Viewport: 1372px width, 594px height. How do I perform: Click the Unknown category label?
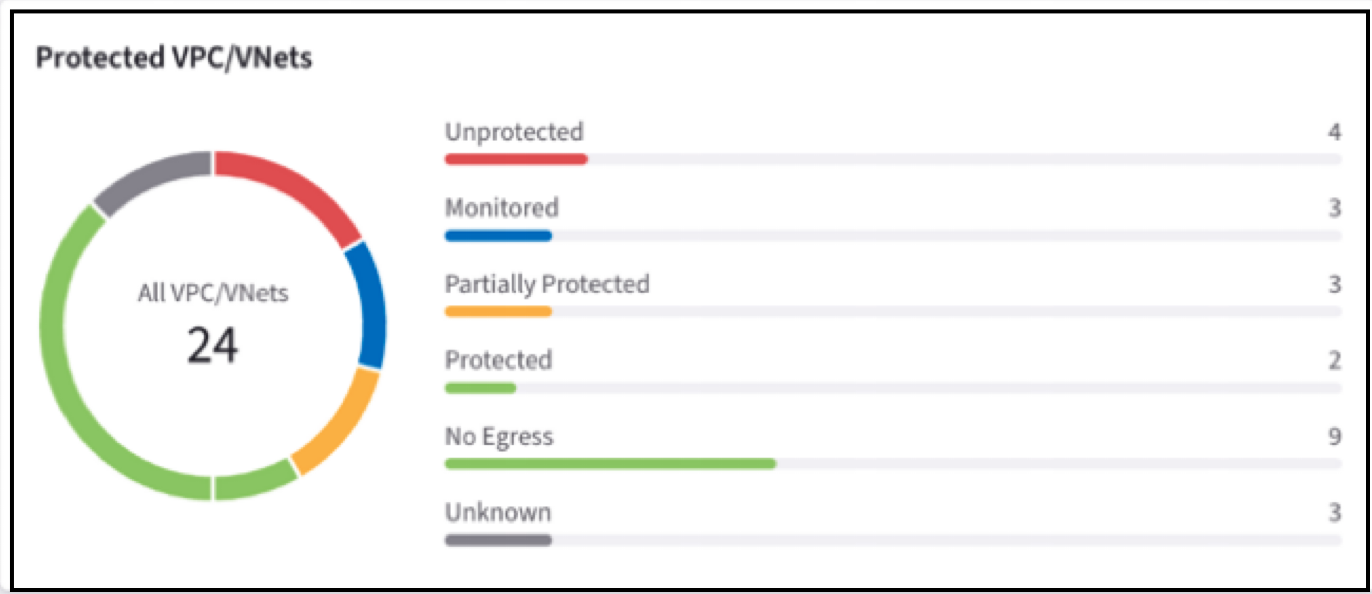pyautogui.click(x=497, y=512)
